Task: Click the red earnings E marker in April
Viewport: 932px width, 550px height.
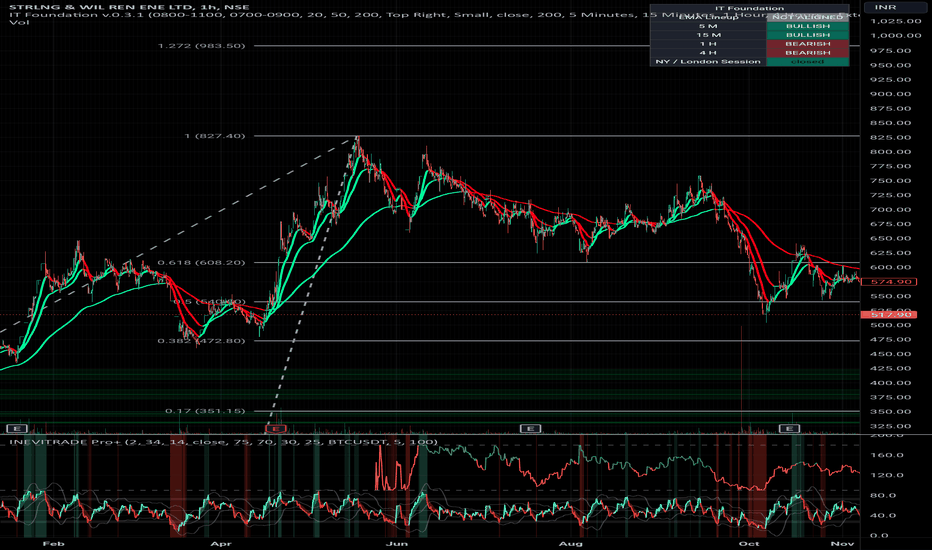Action: coord(276,428)
